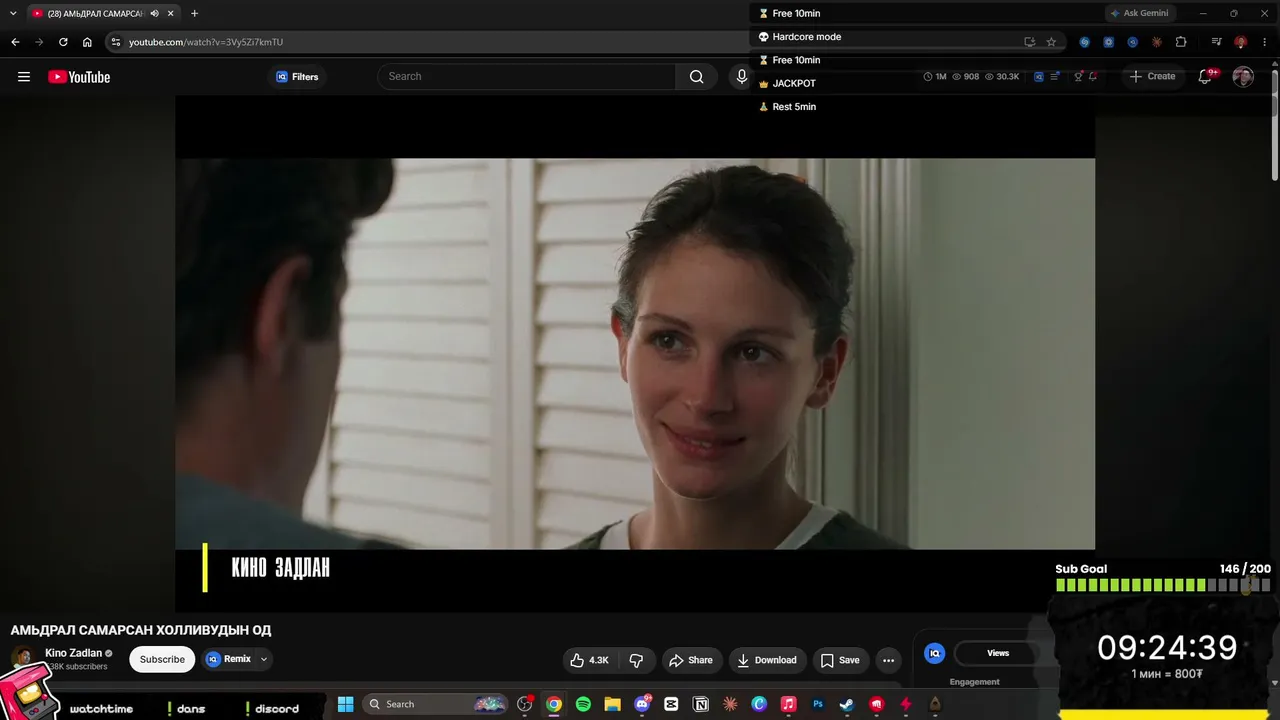Expand the Remix dropdown arrow
The image size is (1280, 720).
(x=264, y=659)
